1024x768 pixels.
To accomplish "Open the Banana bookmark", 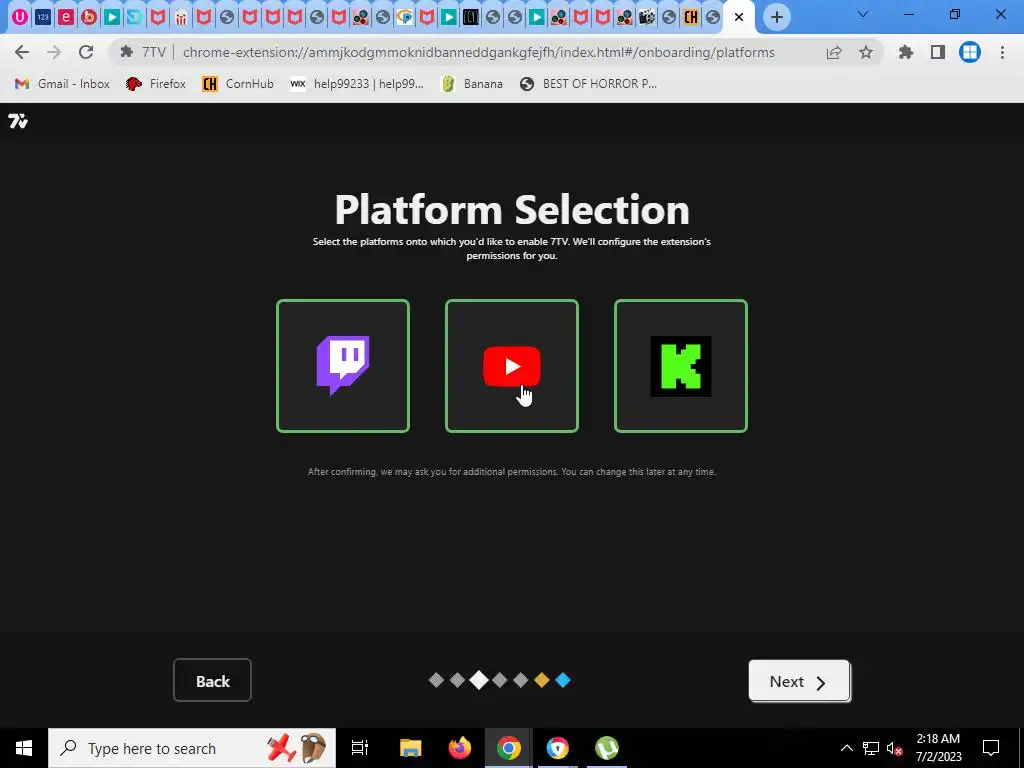I will click(x=472, y=84).
